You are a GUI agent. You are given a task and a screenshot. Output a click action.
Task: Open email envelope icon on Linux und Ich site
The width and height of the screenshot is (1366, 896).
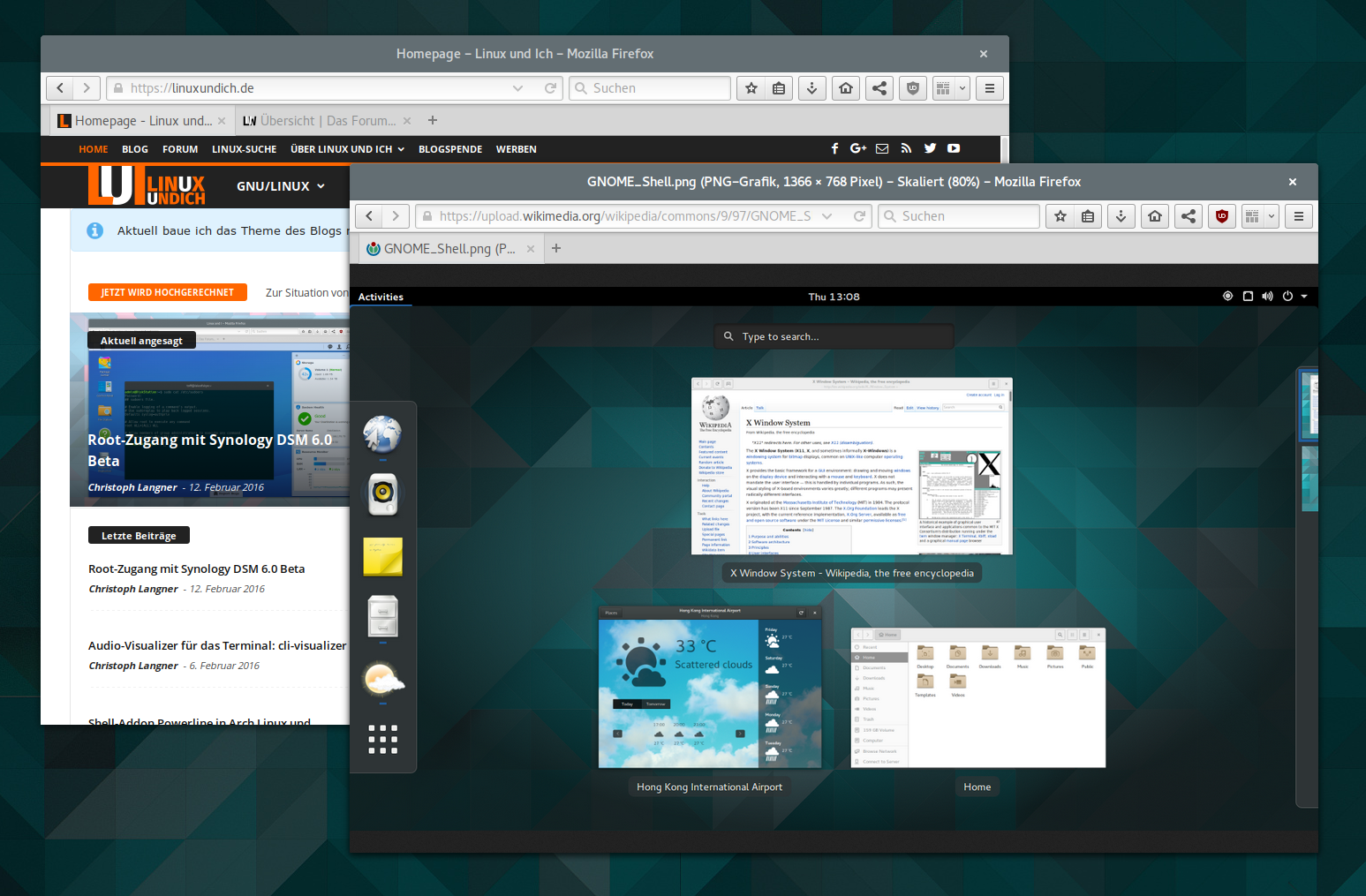coord(882,148)
